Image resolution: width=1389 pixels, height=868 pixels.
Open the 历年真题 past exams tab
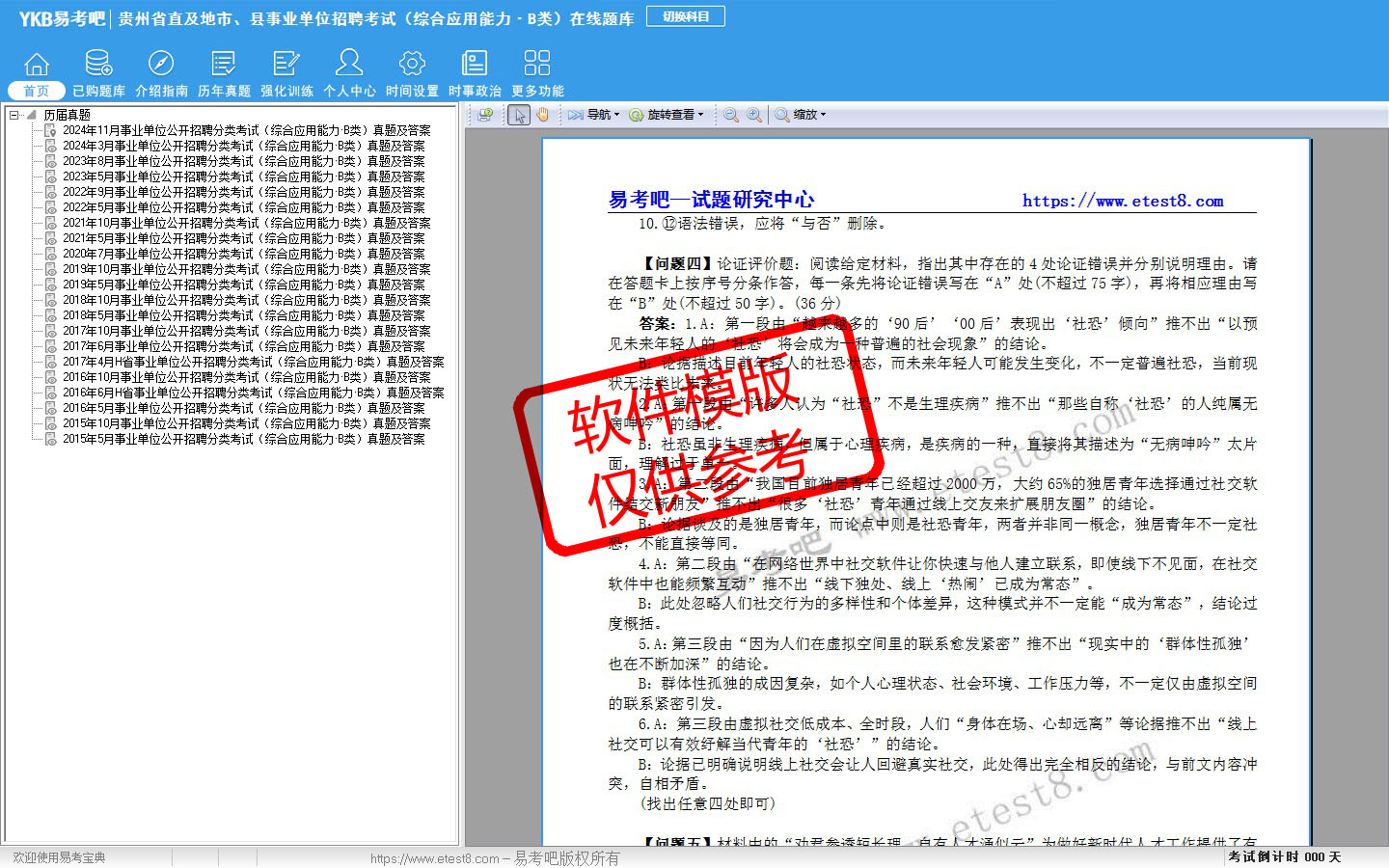(224, 72)
